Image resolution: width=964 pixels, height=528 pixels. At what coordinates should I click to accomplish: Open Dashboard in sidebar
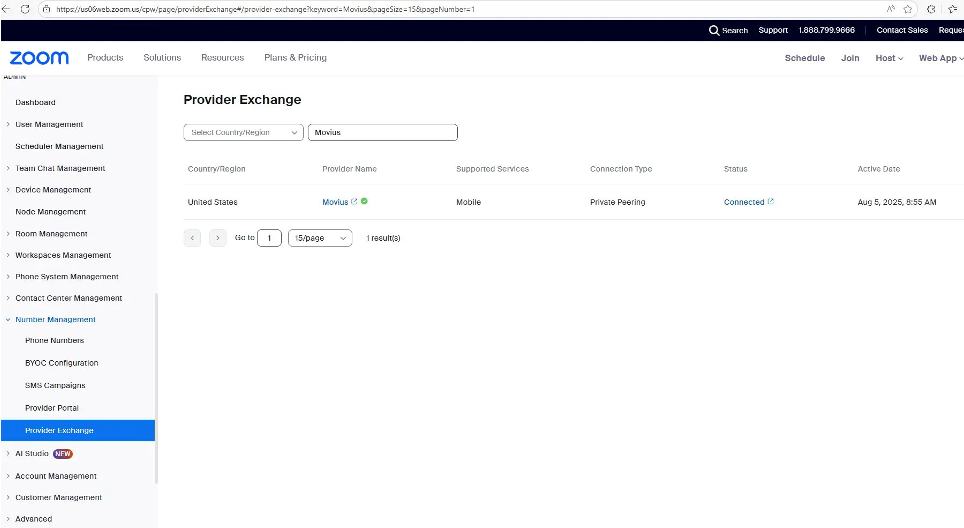tap(35, 103)
